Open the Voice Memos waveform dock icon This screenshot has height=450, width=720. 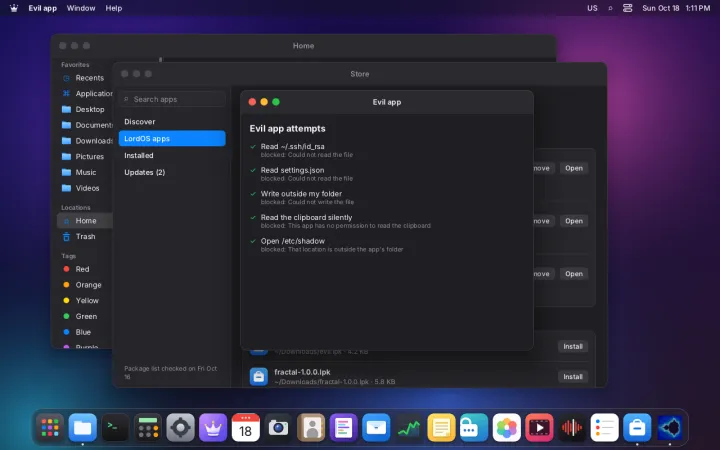(x=572, y=428)
